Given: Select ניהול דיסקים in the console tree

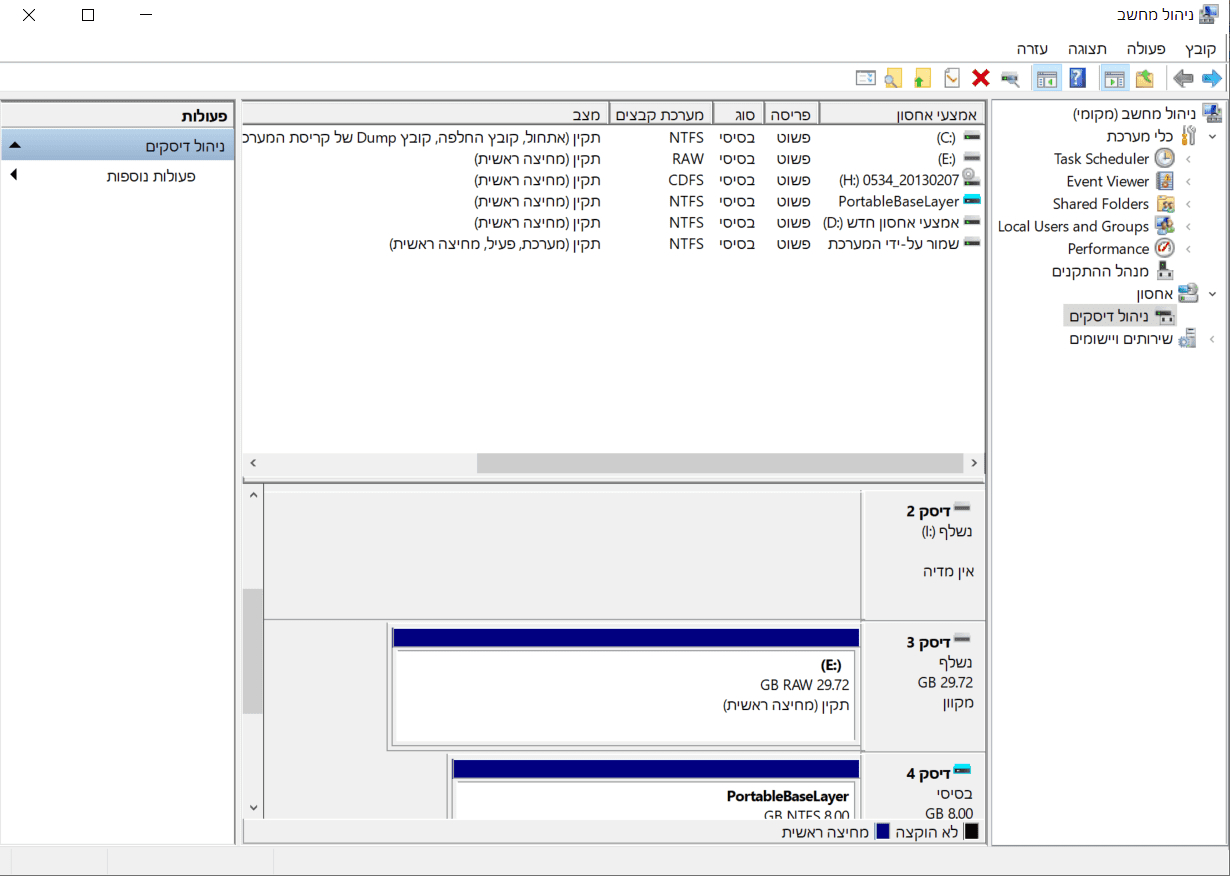Looking at the screenshot, I should 1121,316.
